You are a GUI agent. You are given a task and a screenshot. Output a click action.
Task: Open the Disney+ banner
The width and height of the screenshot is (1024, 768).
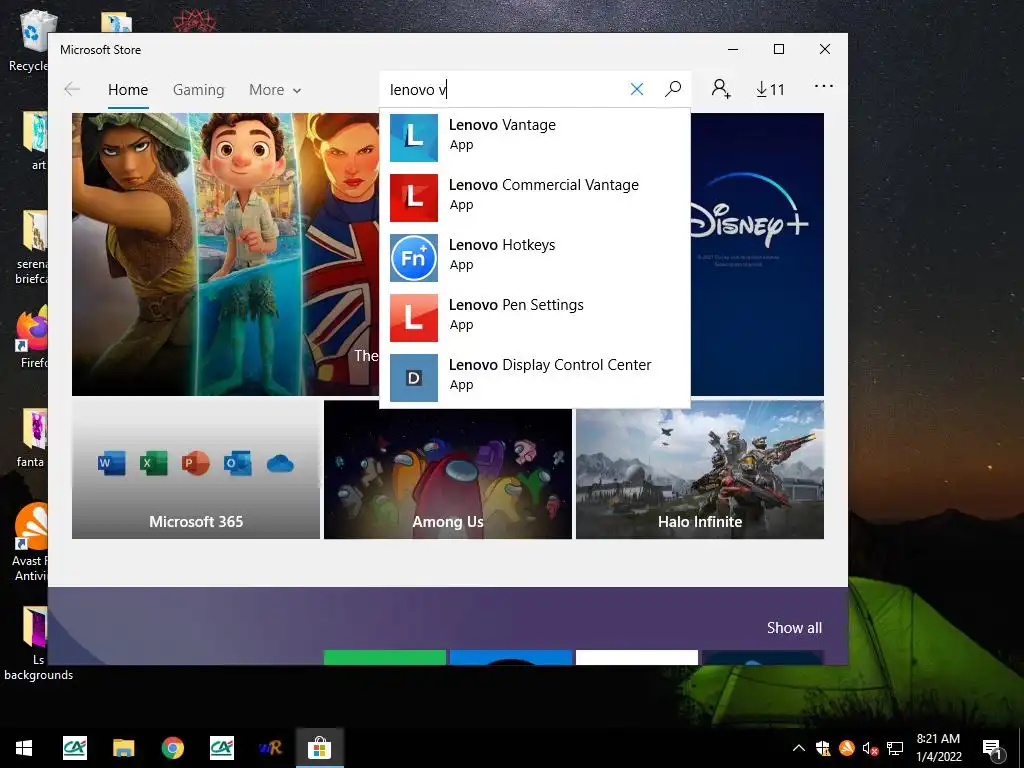757,255
